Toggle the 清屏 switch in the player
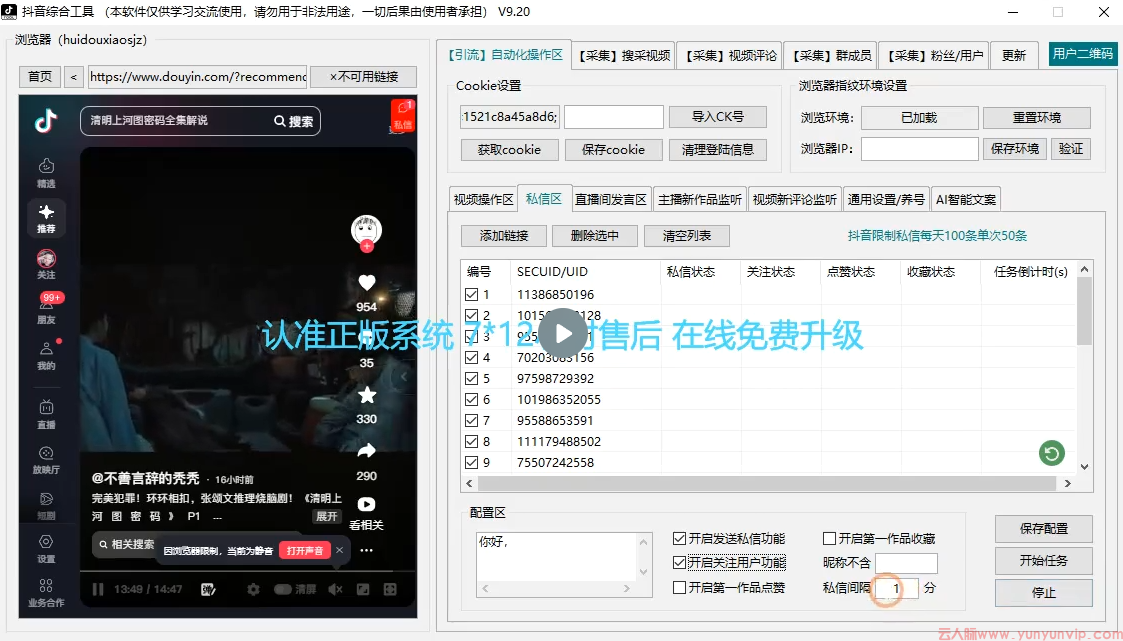The width and height of the screenshot is (1123, 641). pyautogui.click(x=283, y=589)
